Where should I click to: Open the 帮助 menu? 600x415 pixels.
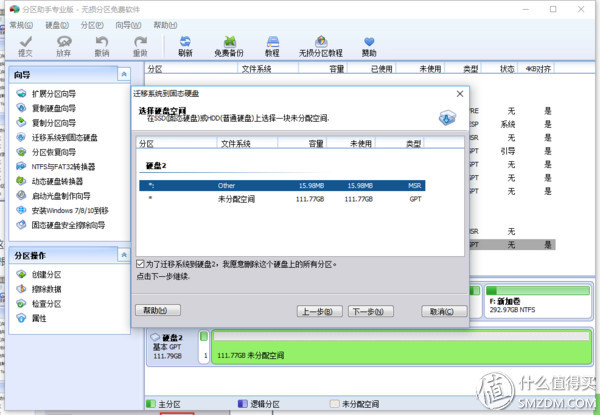pyautogui.click(x=165, y=25)
